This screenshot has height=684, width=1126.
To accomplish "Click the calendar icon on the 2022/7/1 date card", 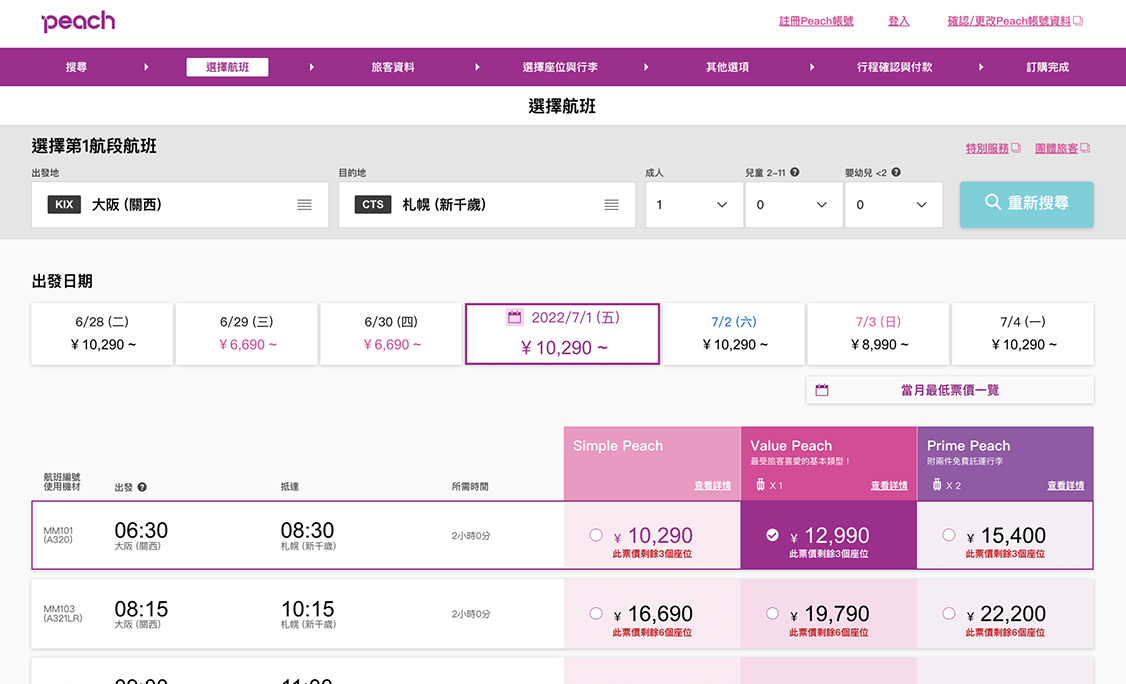I will (514, 317).
